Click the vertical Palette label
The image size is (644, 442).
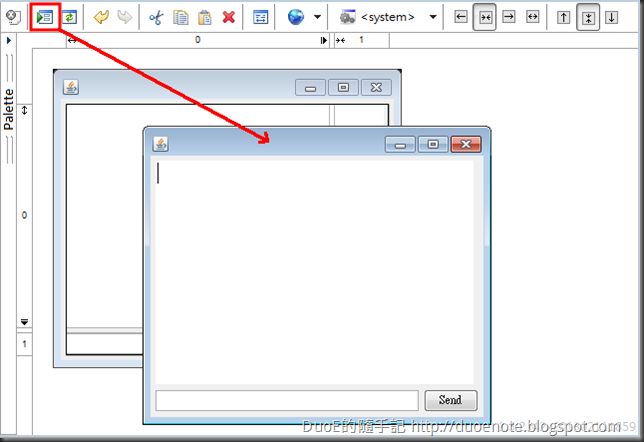pyautogui.click(x=8, y=109)
